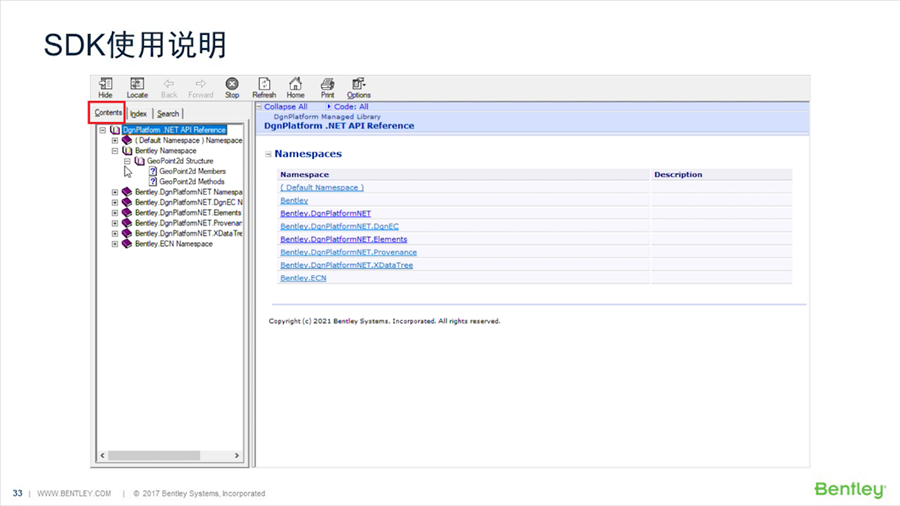
Task: Select Bentley.DgnPlatformNET.DgnEC tree item
Action: coord(188,203)
